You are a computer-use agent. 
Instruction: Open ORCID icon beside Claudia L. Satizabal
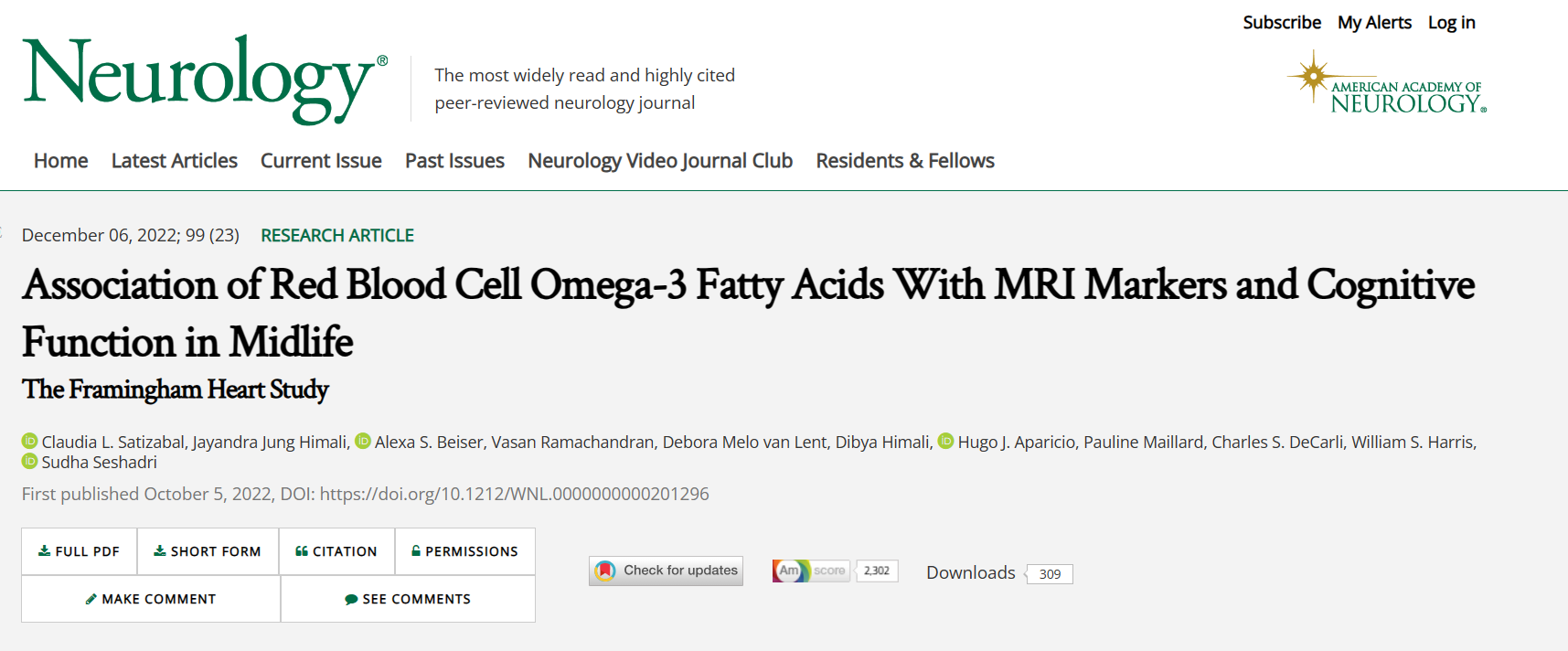30,441
